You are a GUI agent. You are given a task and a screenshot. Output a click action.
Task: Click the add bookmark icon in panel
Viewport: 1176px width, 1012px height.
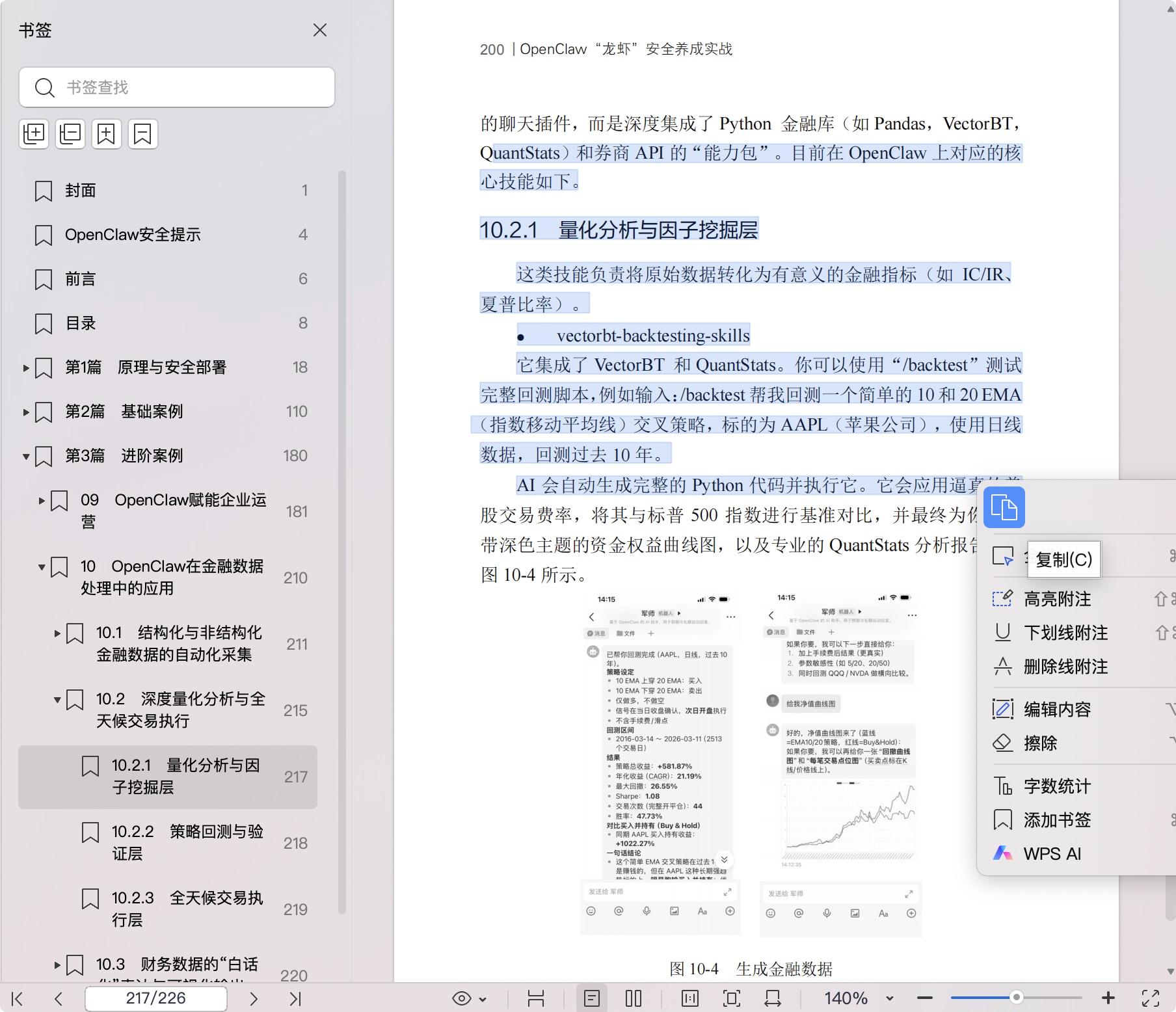[106, 134]
